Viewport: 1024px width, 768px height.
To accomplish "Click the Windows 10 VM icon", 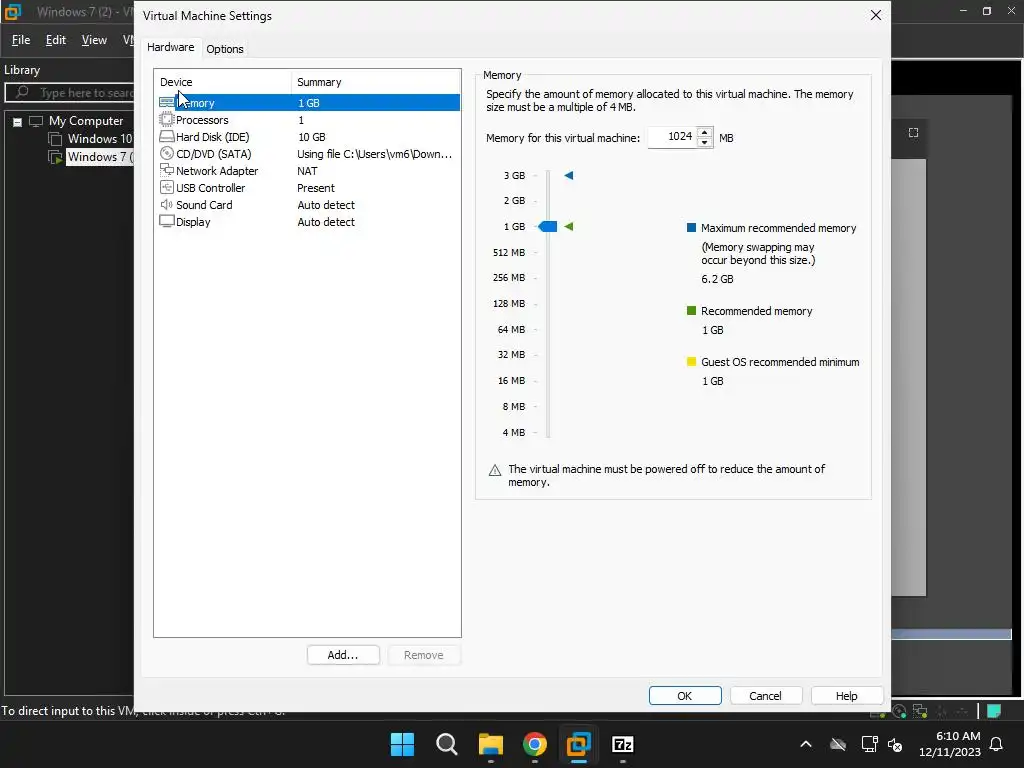I will click(56, 138).
